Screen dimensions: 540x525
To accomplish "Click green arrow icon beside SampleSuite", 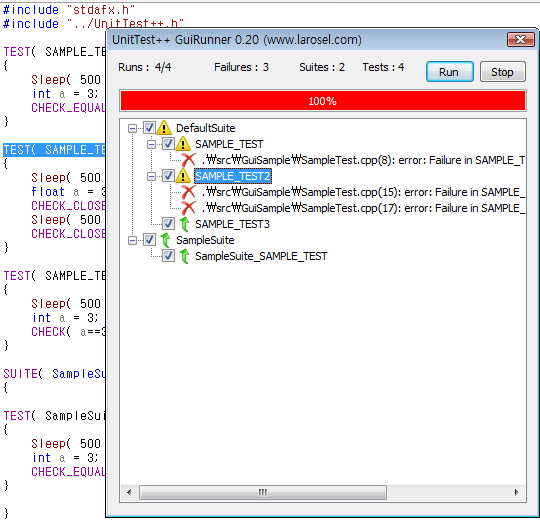I will pos(165,240).
